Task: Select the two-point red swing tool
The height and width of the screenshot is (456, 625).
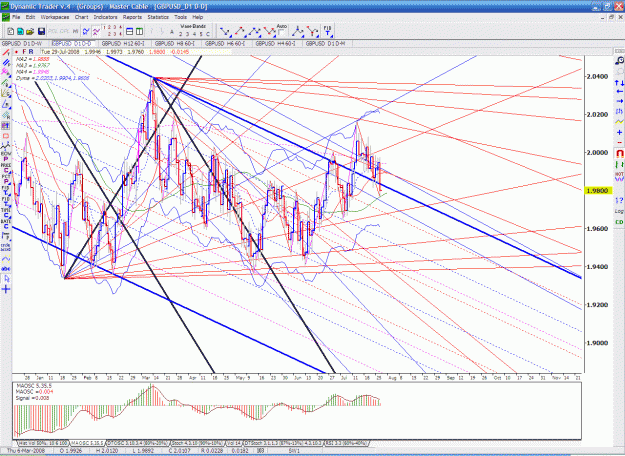Action: point(241,31)
